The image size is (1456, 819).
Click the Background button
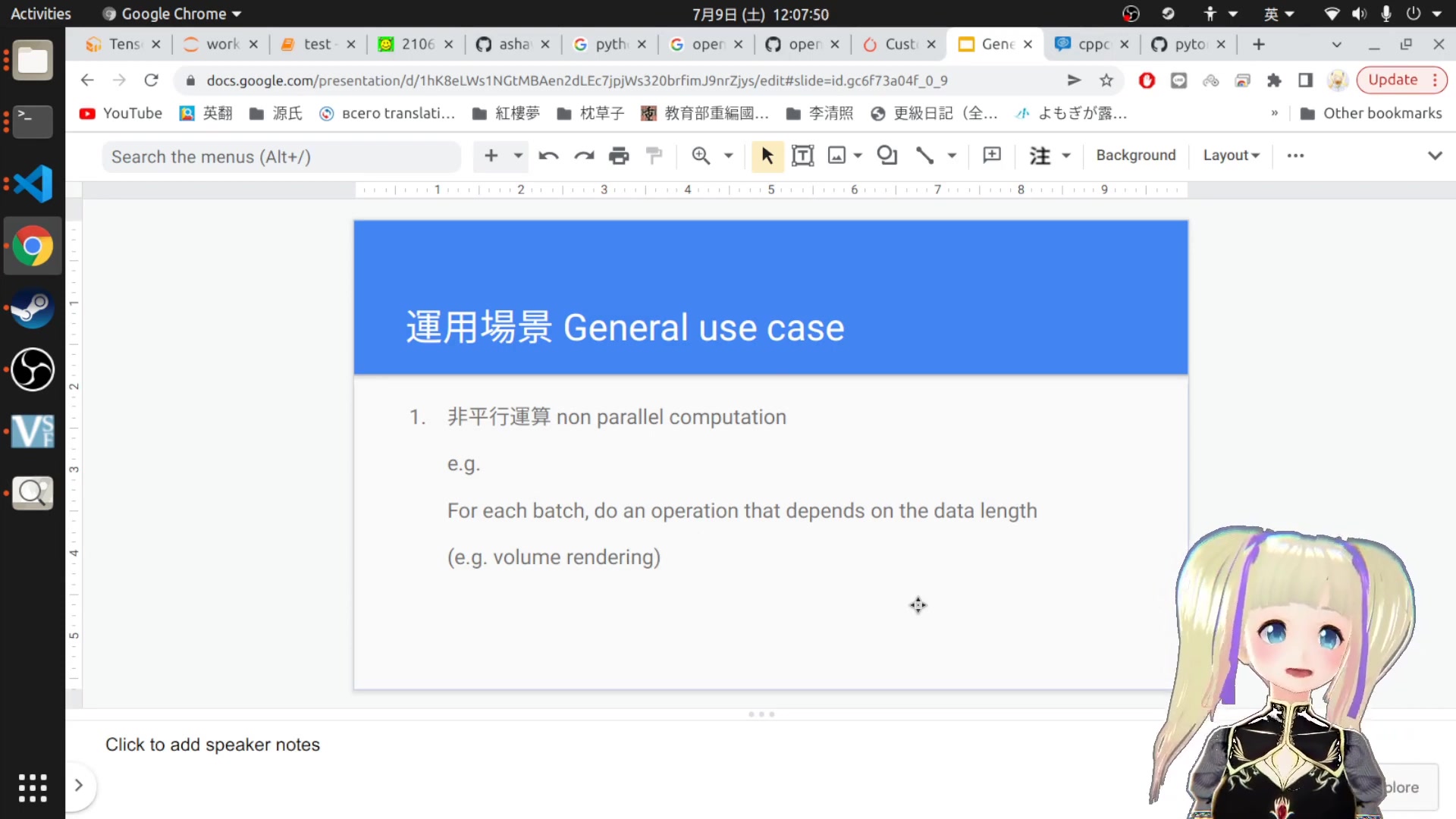click(x=1135, y=155)
